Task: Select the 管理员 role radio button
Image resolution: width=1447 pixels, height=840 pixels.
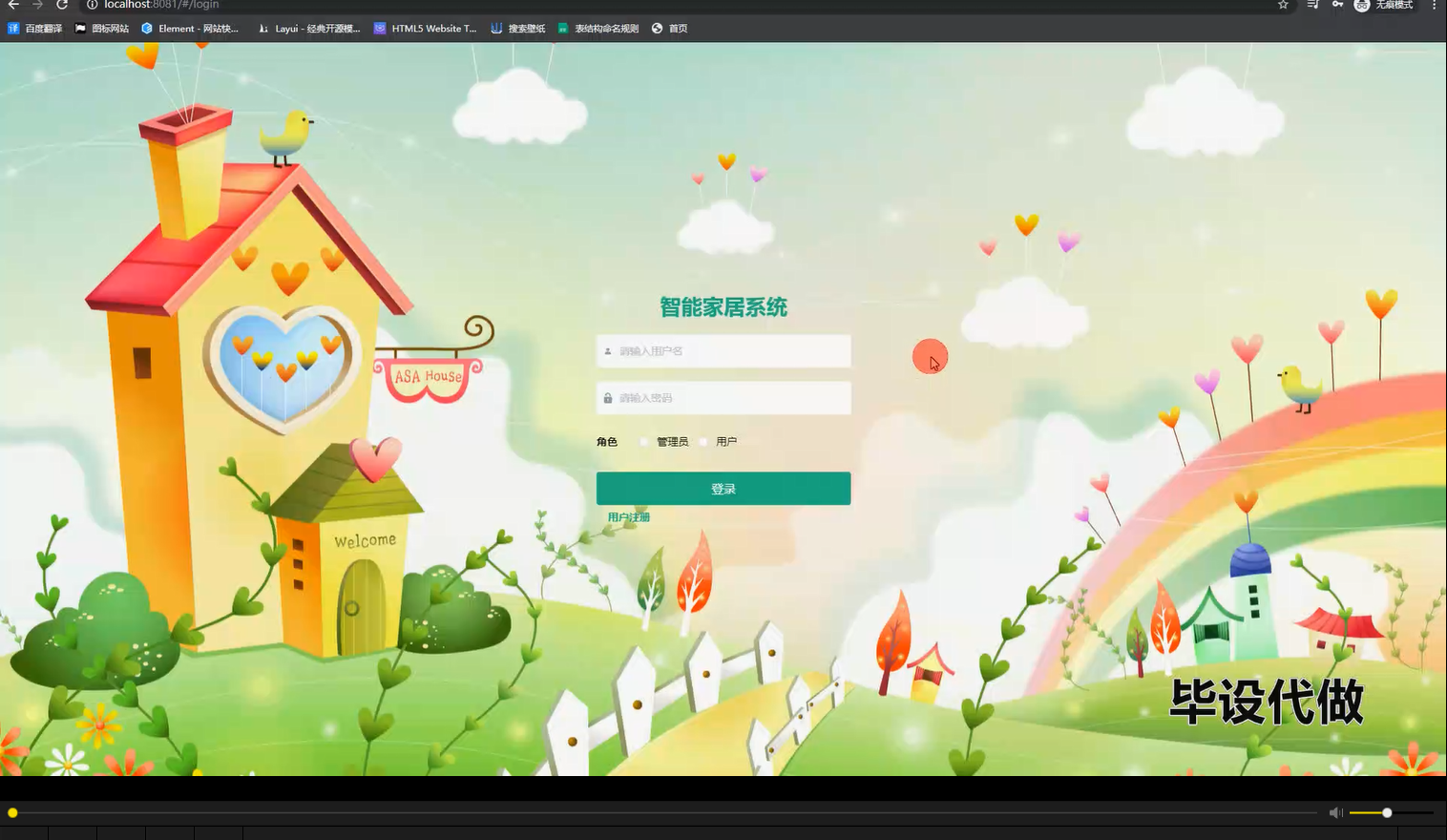Action: (x=643, y=441)
